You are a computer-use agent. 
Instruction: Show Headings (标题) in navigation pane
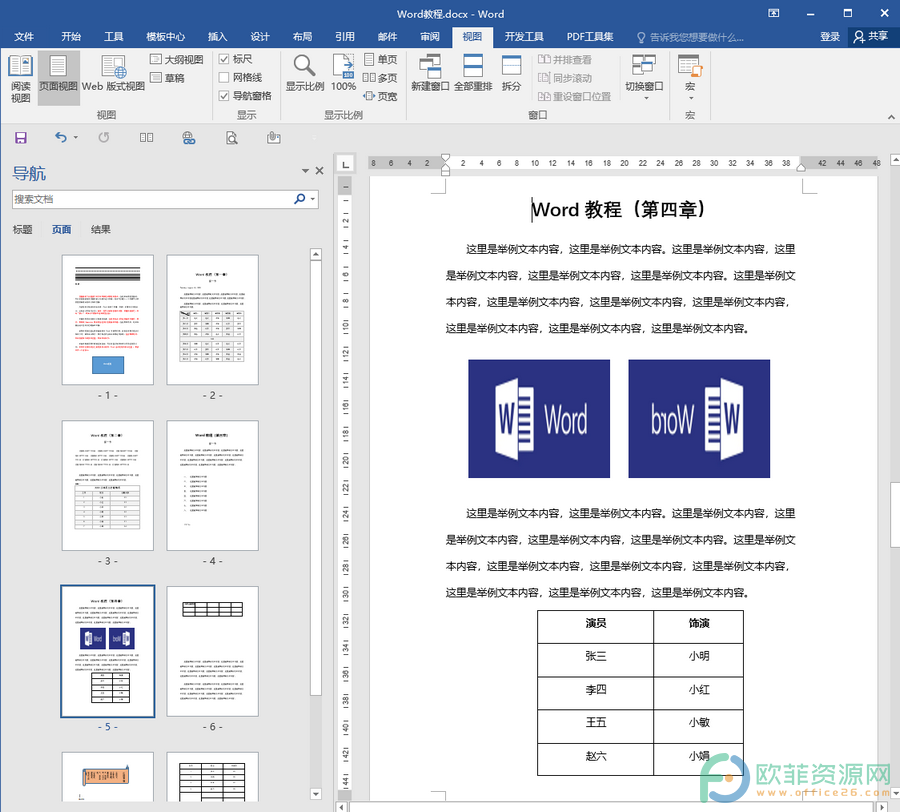pyautogui.click(x=22, y=230)
